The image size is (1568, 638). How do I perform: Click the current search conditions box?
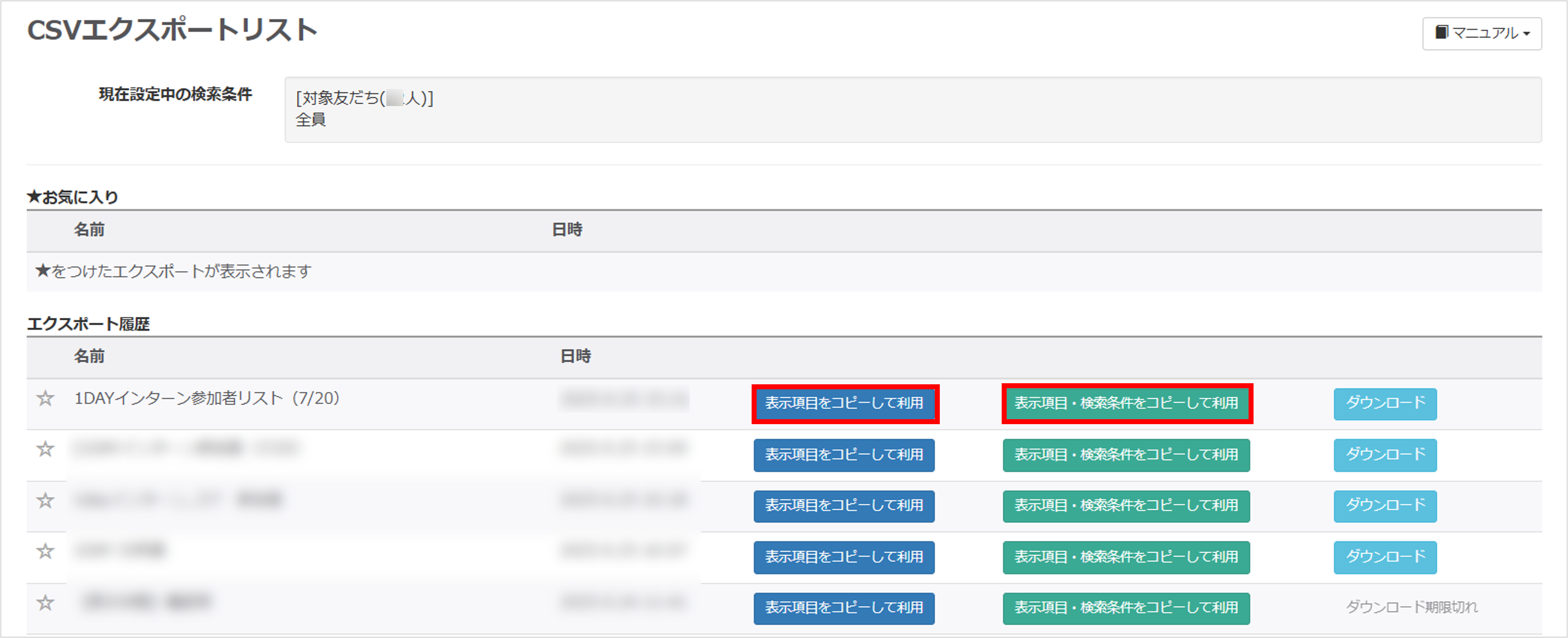tap(912, 110)
